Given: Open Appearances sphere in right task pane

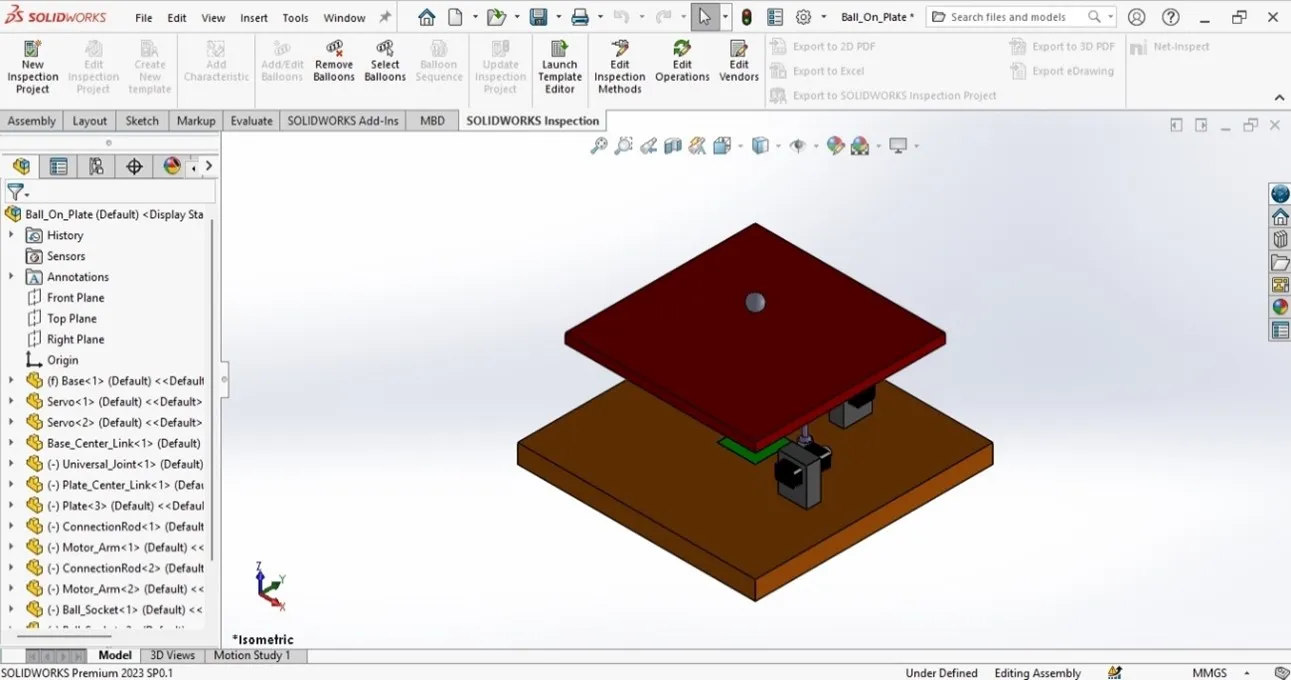Looking at the screenshot, I should (x=1280, y=307).
